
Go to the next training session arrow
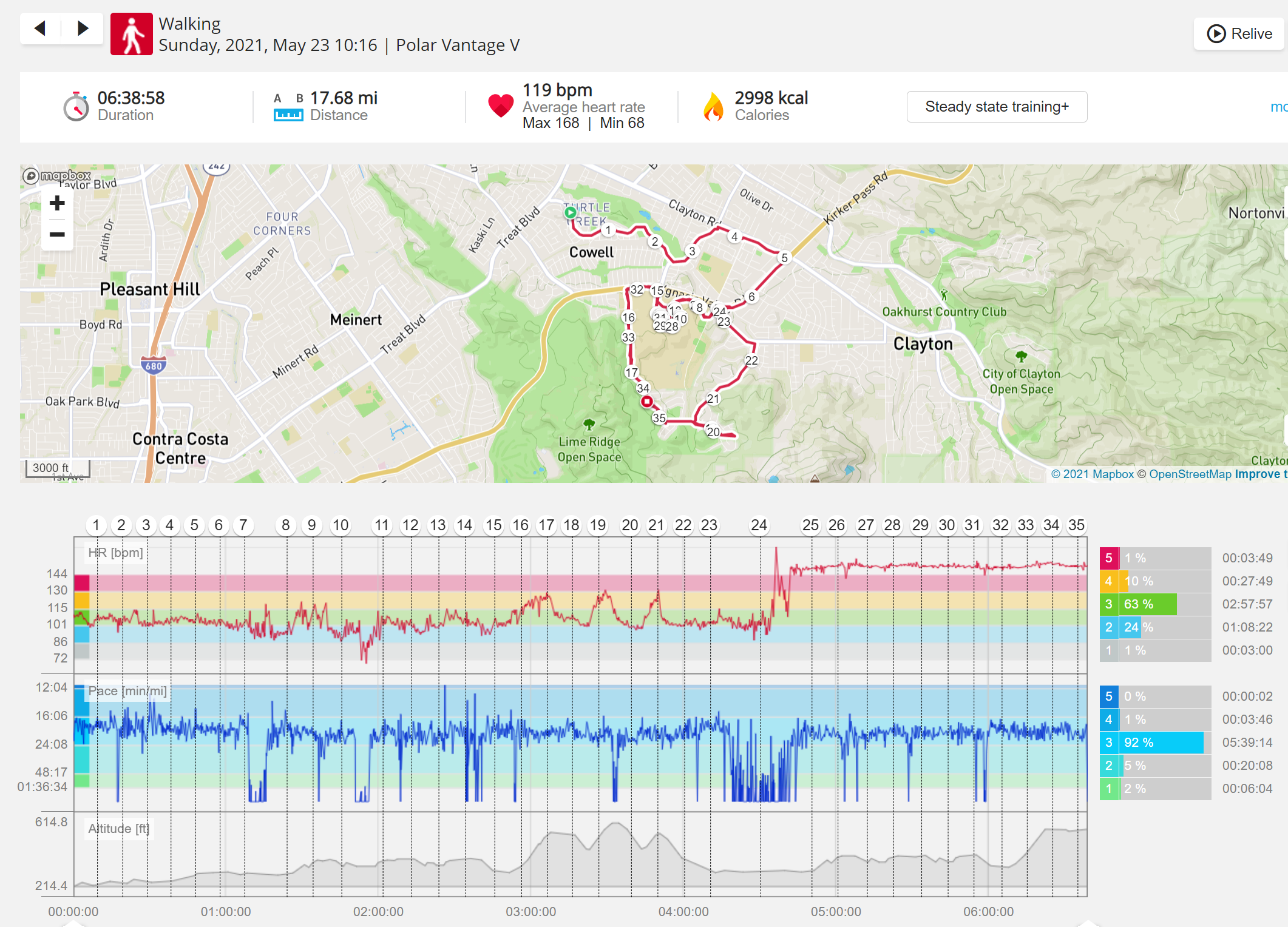click(x=83, y=28)
